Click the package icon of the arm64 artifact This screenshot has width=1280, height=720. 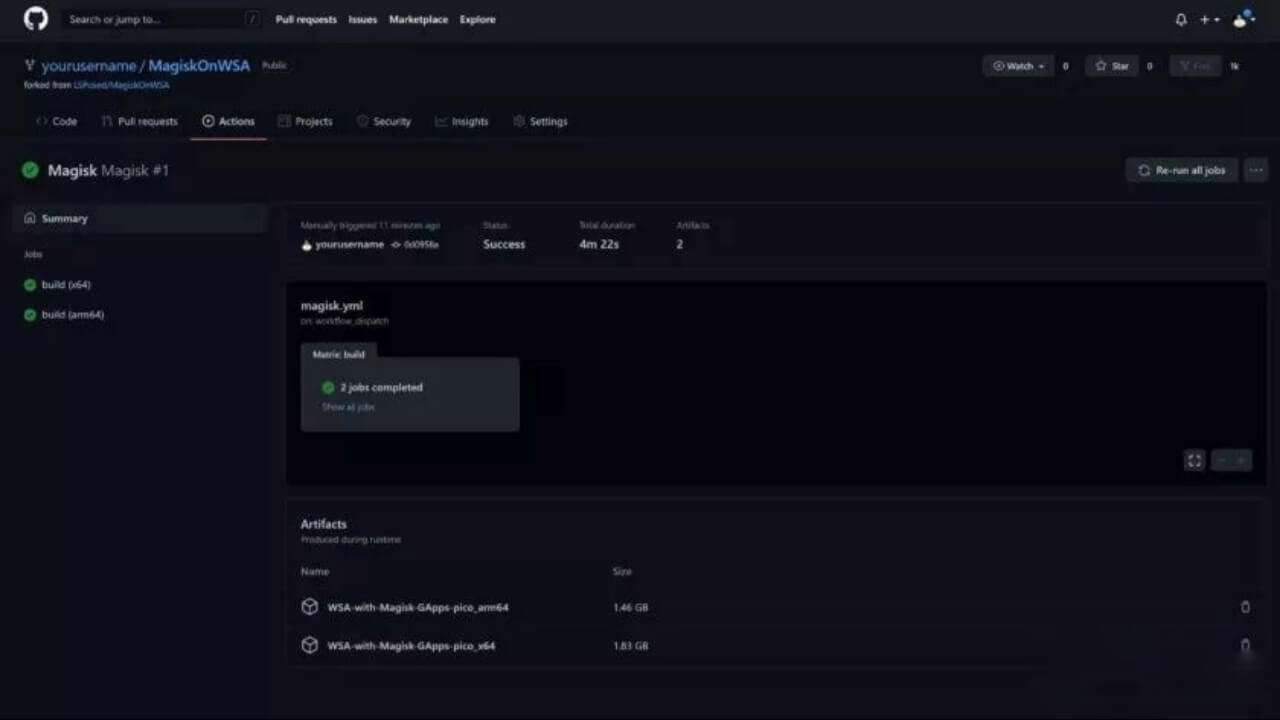(x=309, y=607)
